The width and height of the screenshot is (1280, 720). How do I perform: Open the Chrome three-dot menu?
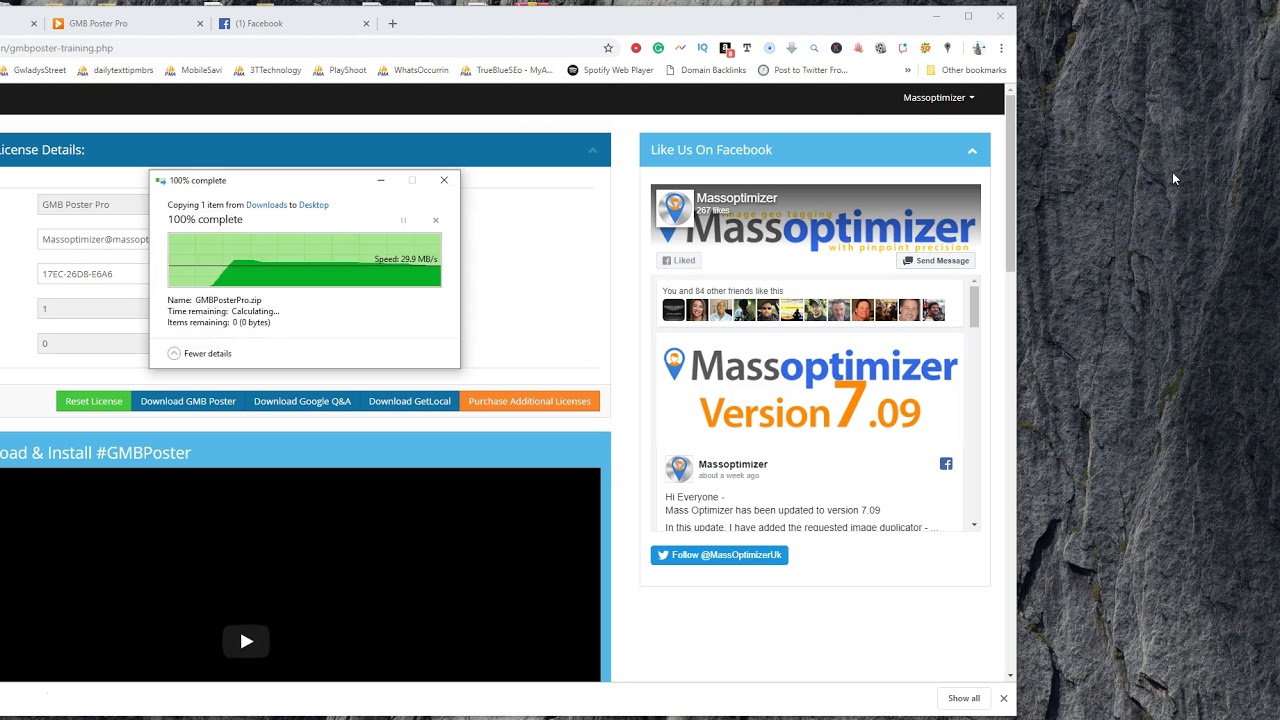tap(1001, 48)
